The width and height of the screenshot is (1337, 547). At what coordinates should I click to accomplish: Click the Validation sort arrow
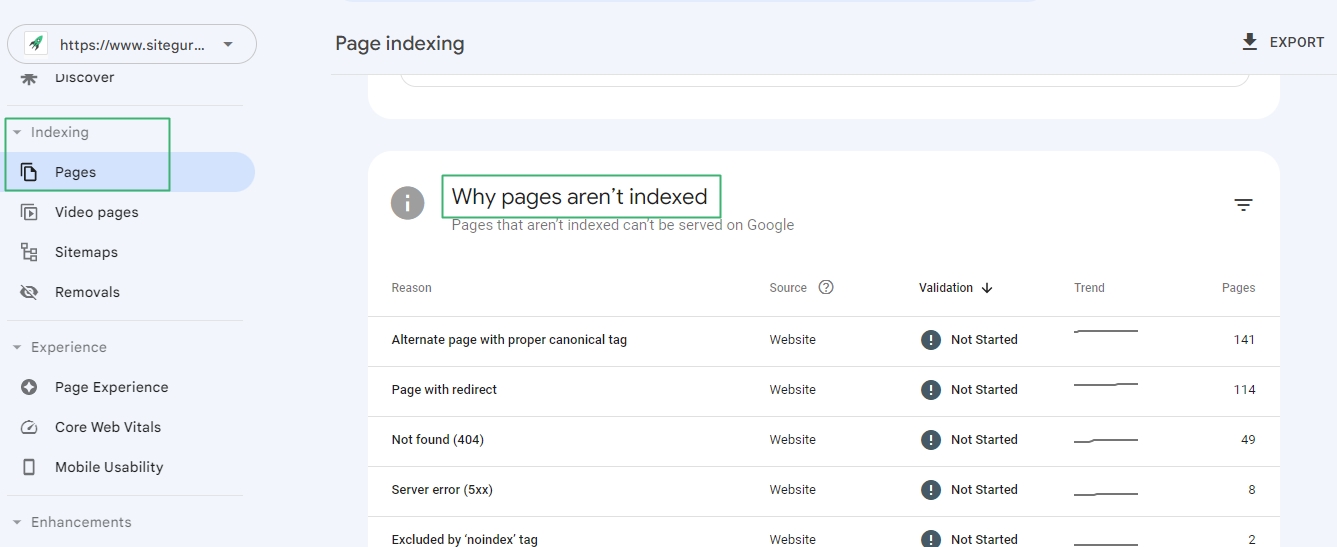pos(987,288)
